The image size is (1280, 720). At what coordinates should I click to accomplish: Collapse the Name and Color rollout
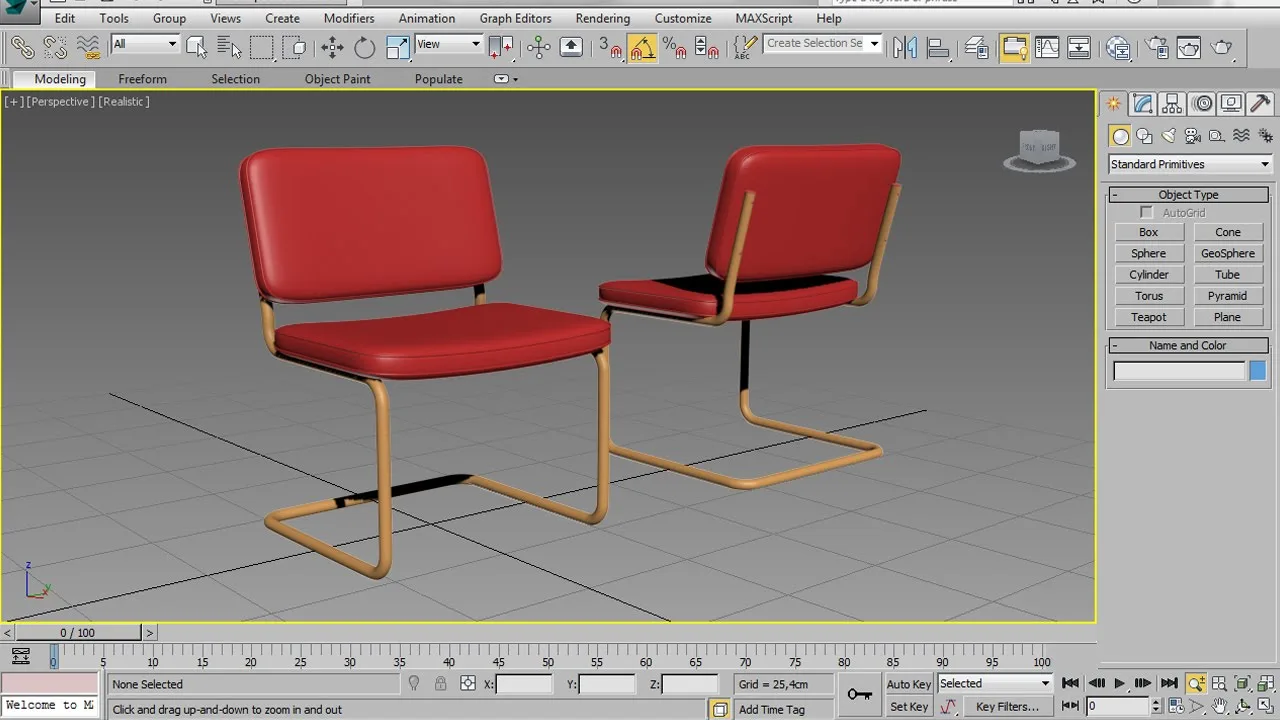(x=1188, y=345)
